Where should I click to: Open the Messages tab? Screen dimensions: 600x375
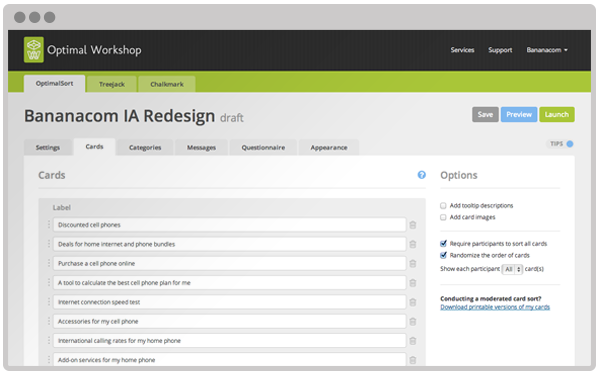click(201, 147)
